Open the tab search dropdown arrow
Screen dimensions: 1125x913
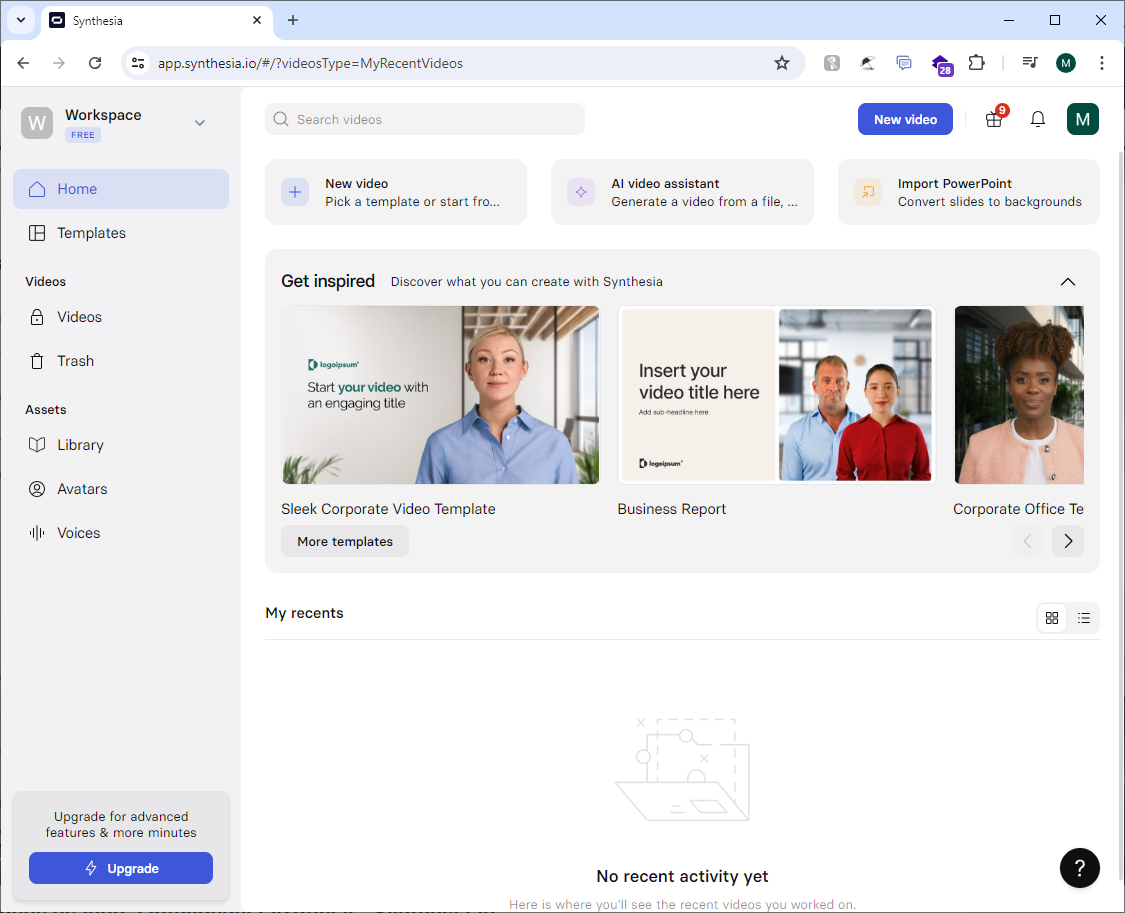21,20
